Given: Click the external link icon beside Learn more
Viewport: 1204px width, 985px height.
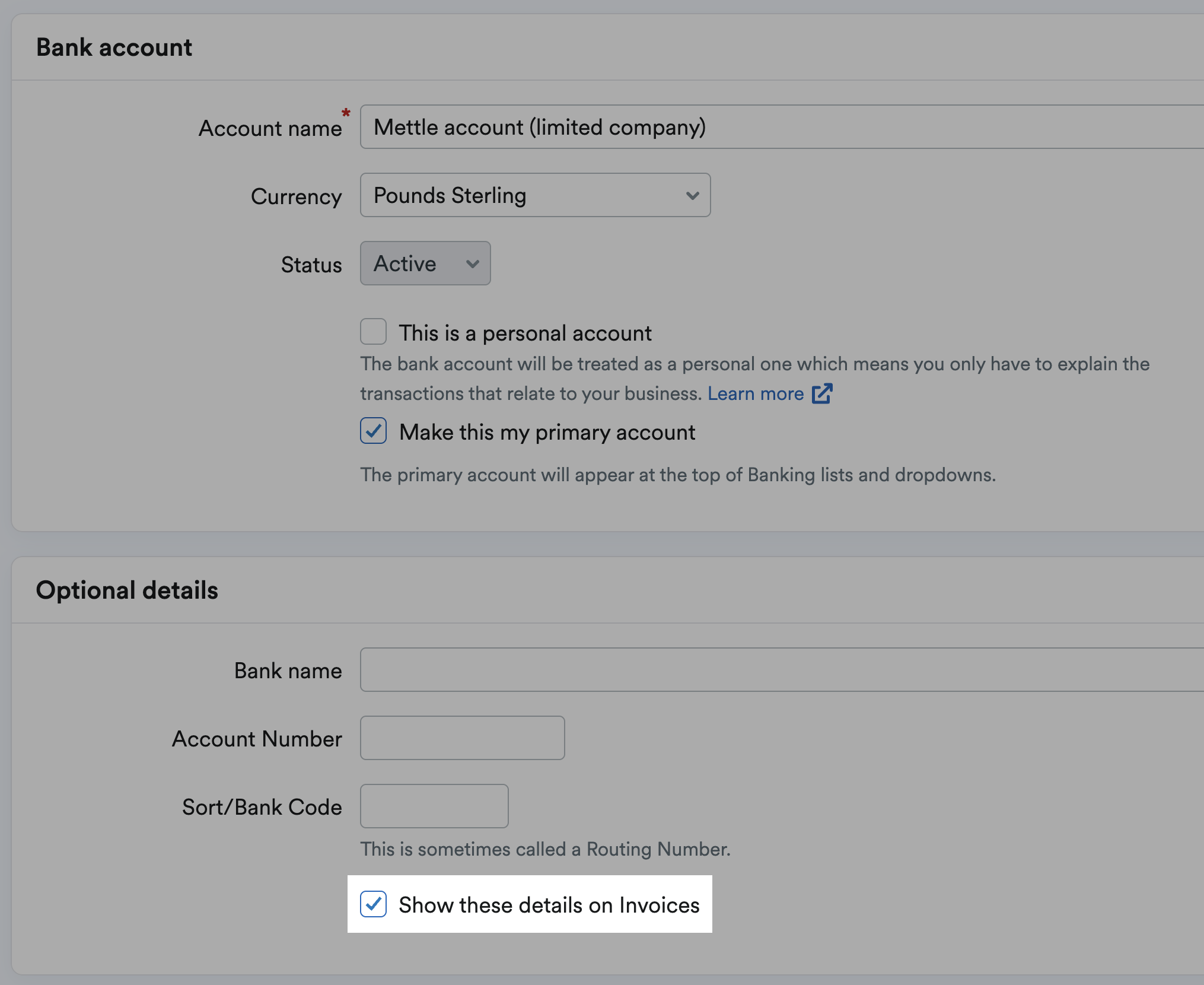Looking at the screenshot, I should (x=822, y=393).
